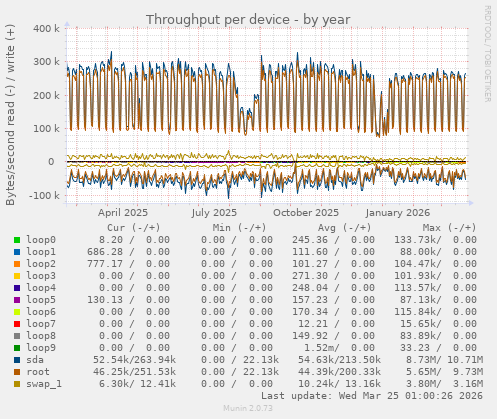Click the root brown legend swatch
Image resolution: width=497 pixels, height=419 pixels.
click(17, 372)
